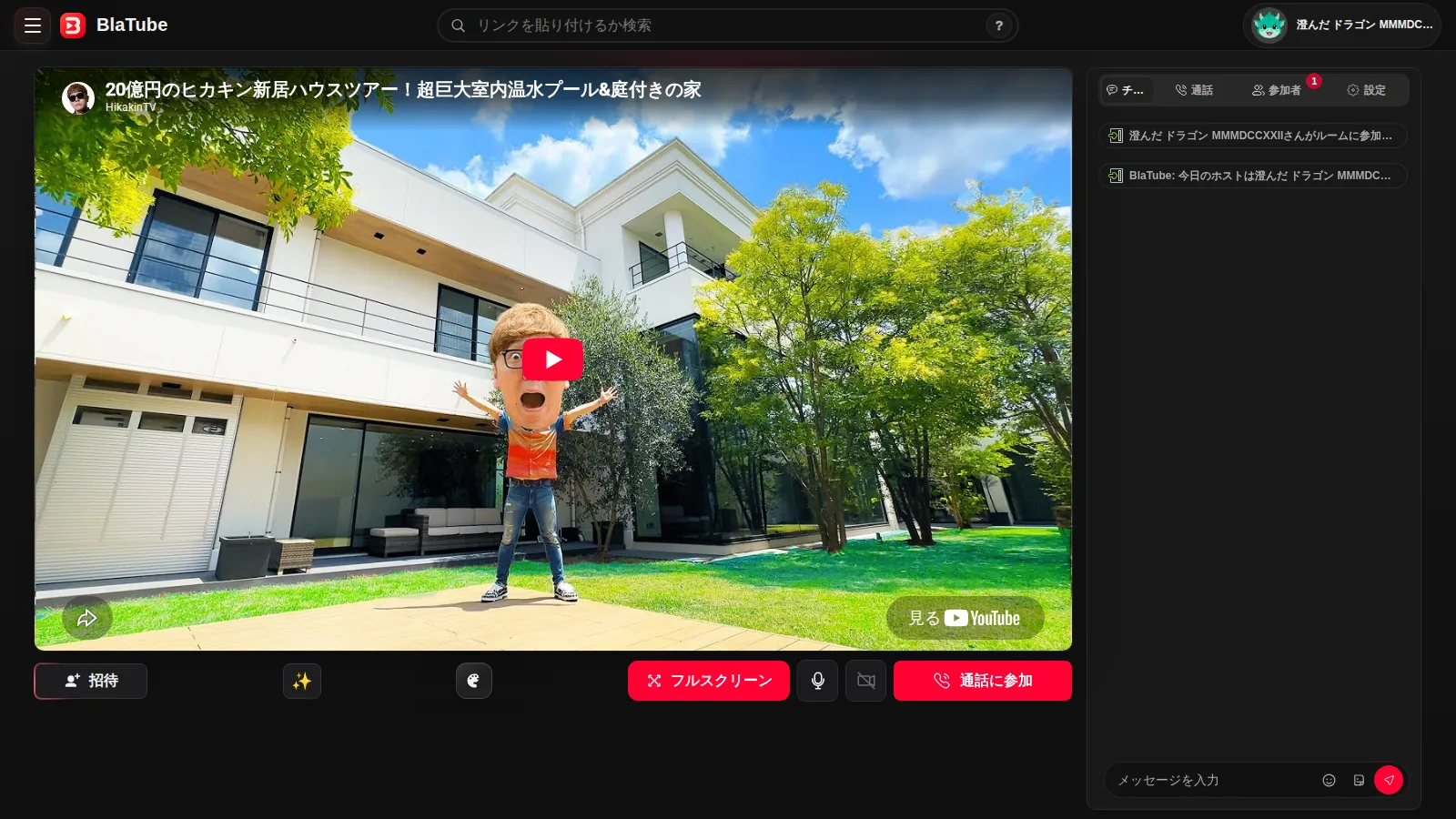Click the BlaTube brand name
The image size is (1456, 819).
point(132,25)
